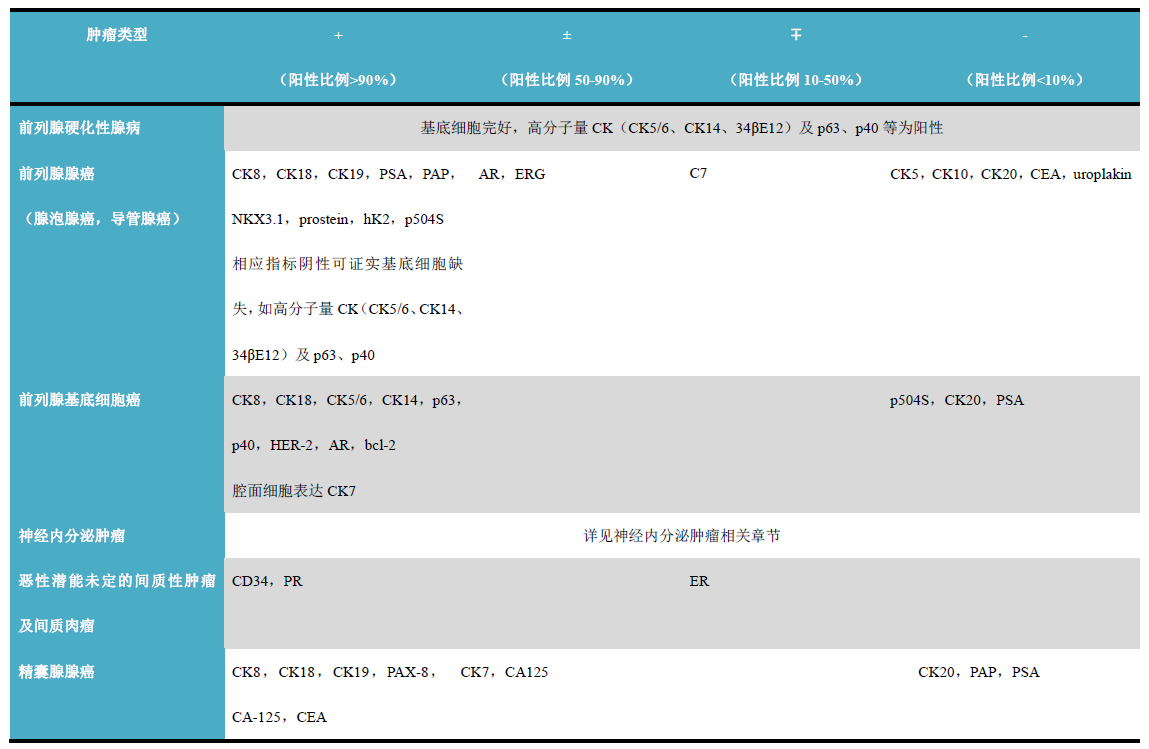
Task: Select the 基底细胞完好 description line
Action: click(681, 128)
